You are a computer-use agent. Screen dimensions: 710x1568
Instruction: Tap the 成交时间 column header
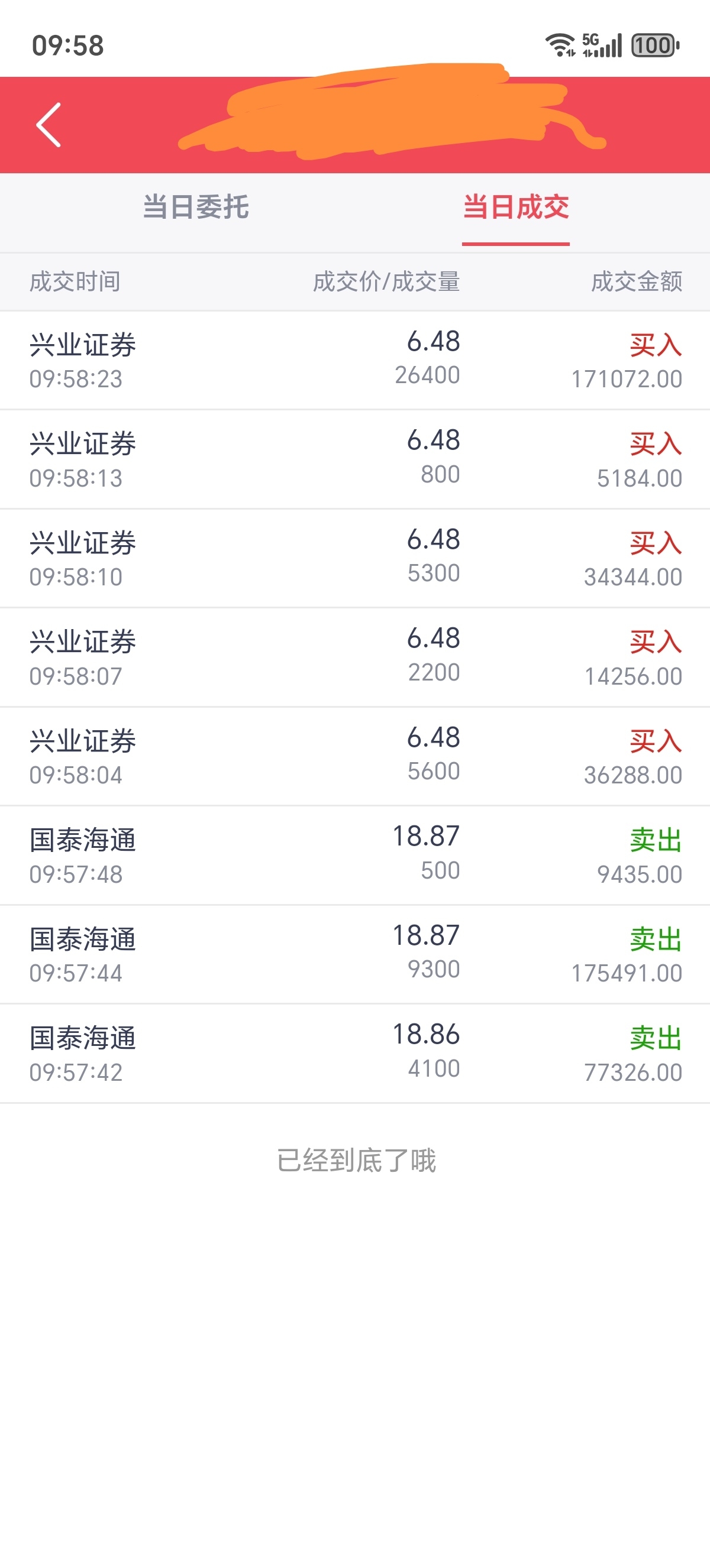(75, 282)
